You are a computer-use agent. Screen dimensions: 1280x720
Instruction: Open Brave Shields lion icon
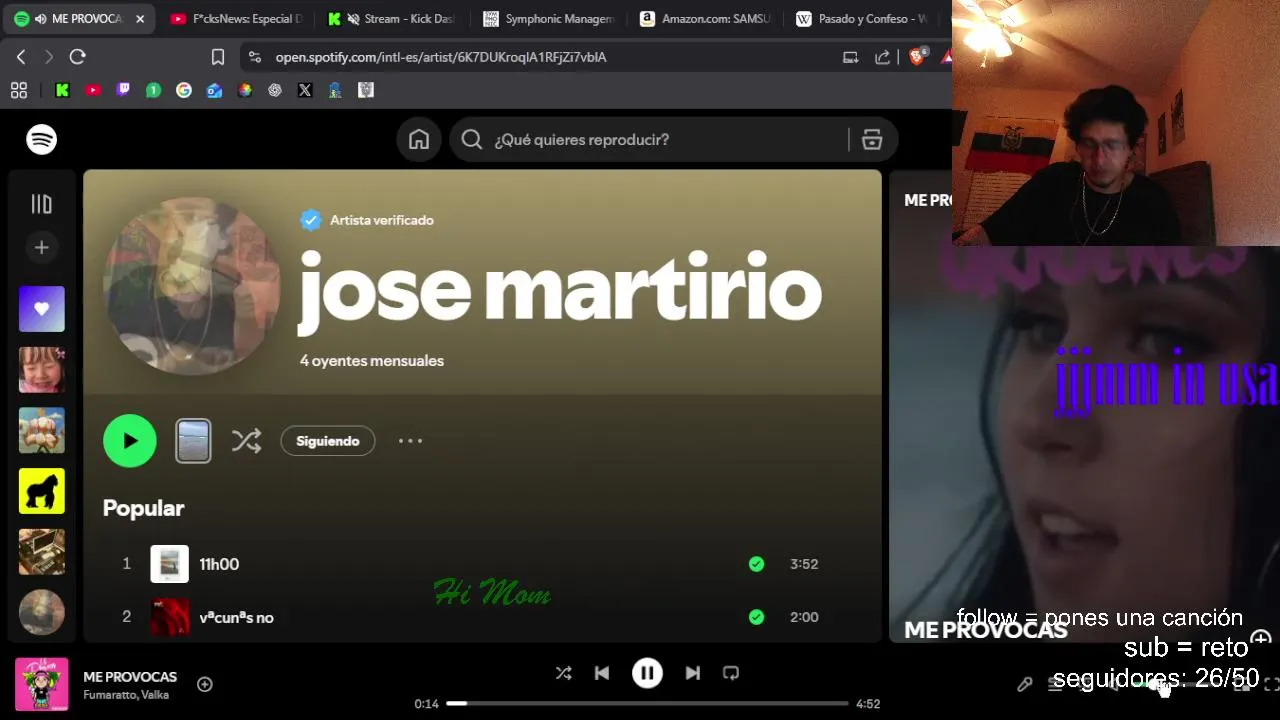click(x=917, y=56)
